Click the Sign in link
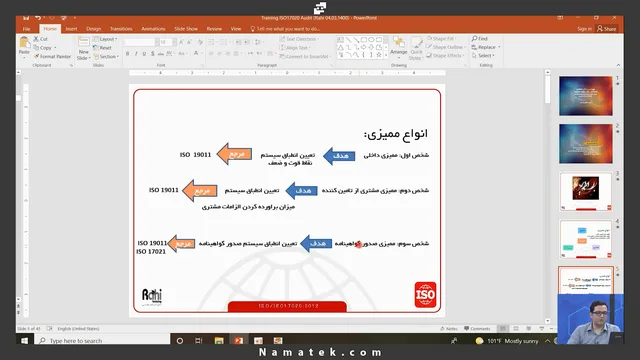This screenshot has width=640, height=360. 584,29
